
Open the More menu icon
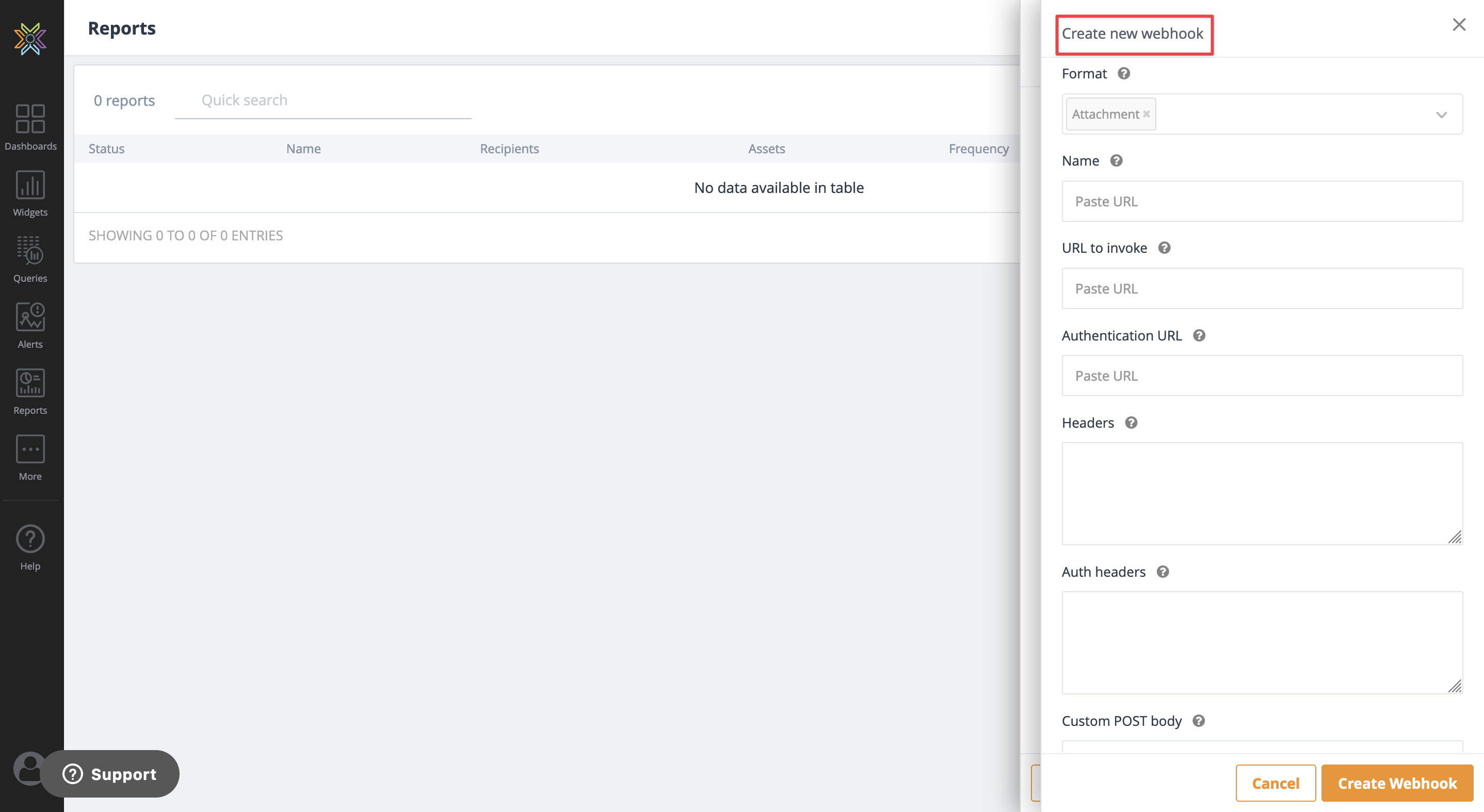point(30,450)
